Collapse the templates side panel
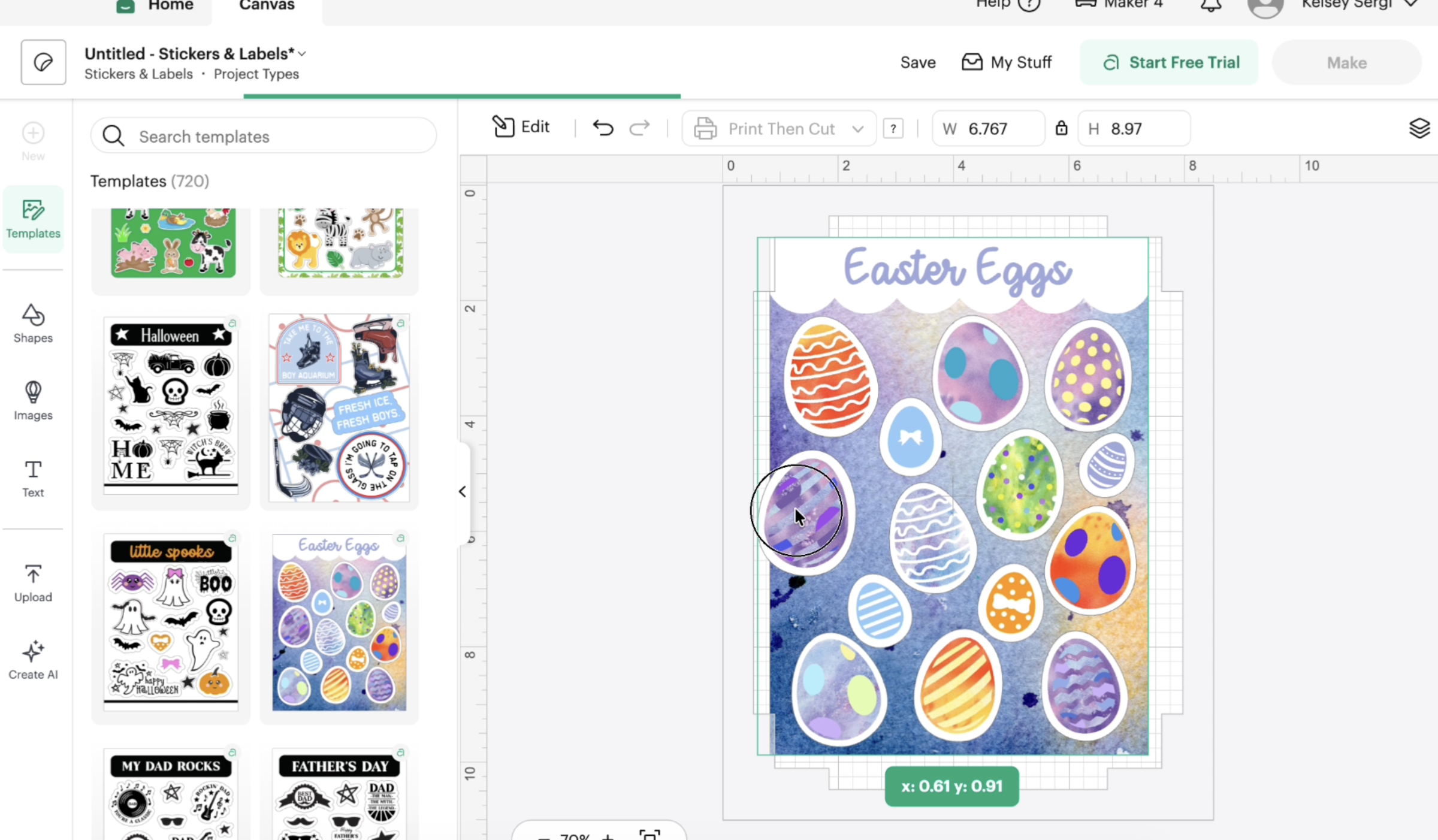The width and height of the screenshot is (1438, 840). [463, 491]
